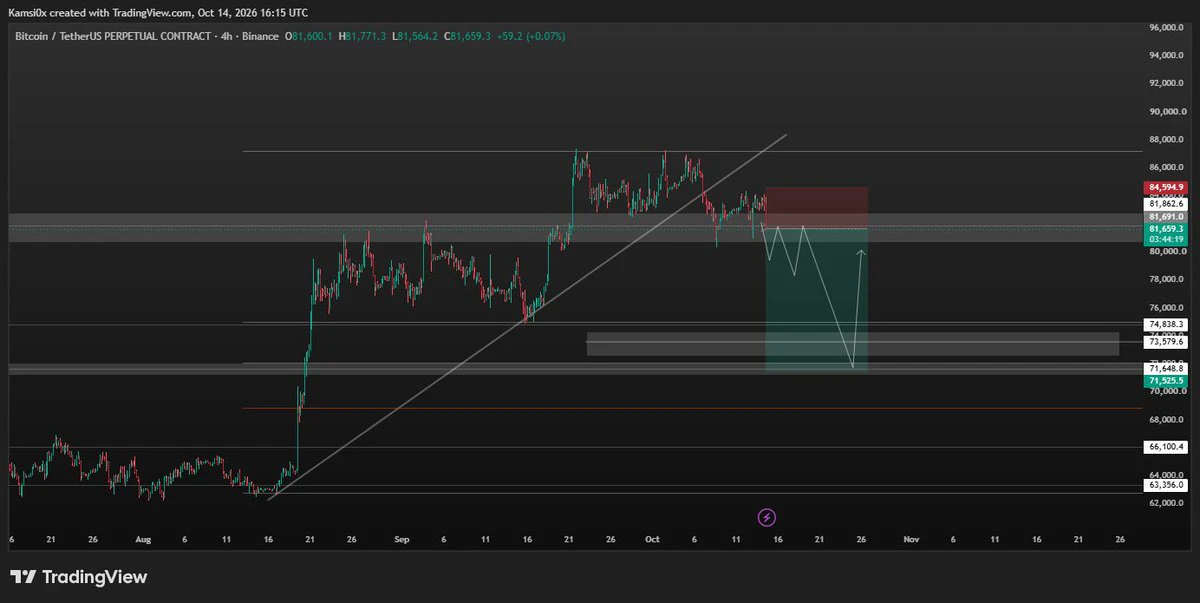Select the green profit zone of the short position

click(x=816, y=300)
